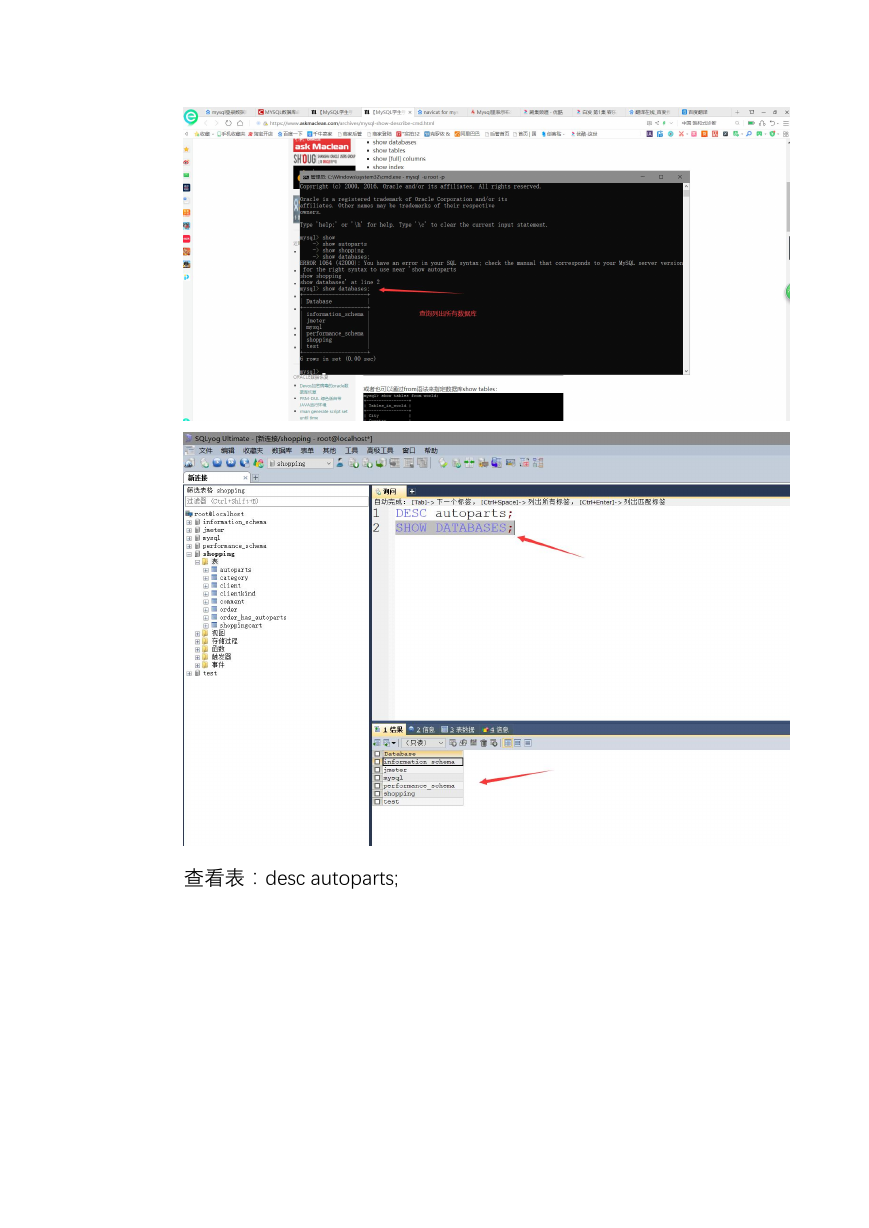This screenshot has width=869, height=1228.
Task: Open the 编辑 menu in SQLyog
Action: [228, 451]
